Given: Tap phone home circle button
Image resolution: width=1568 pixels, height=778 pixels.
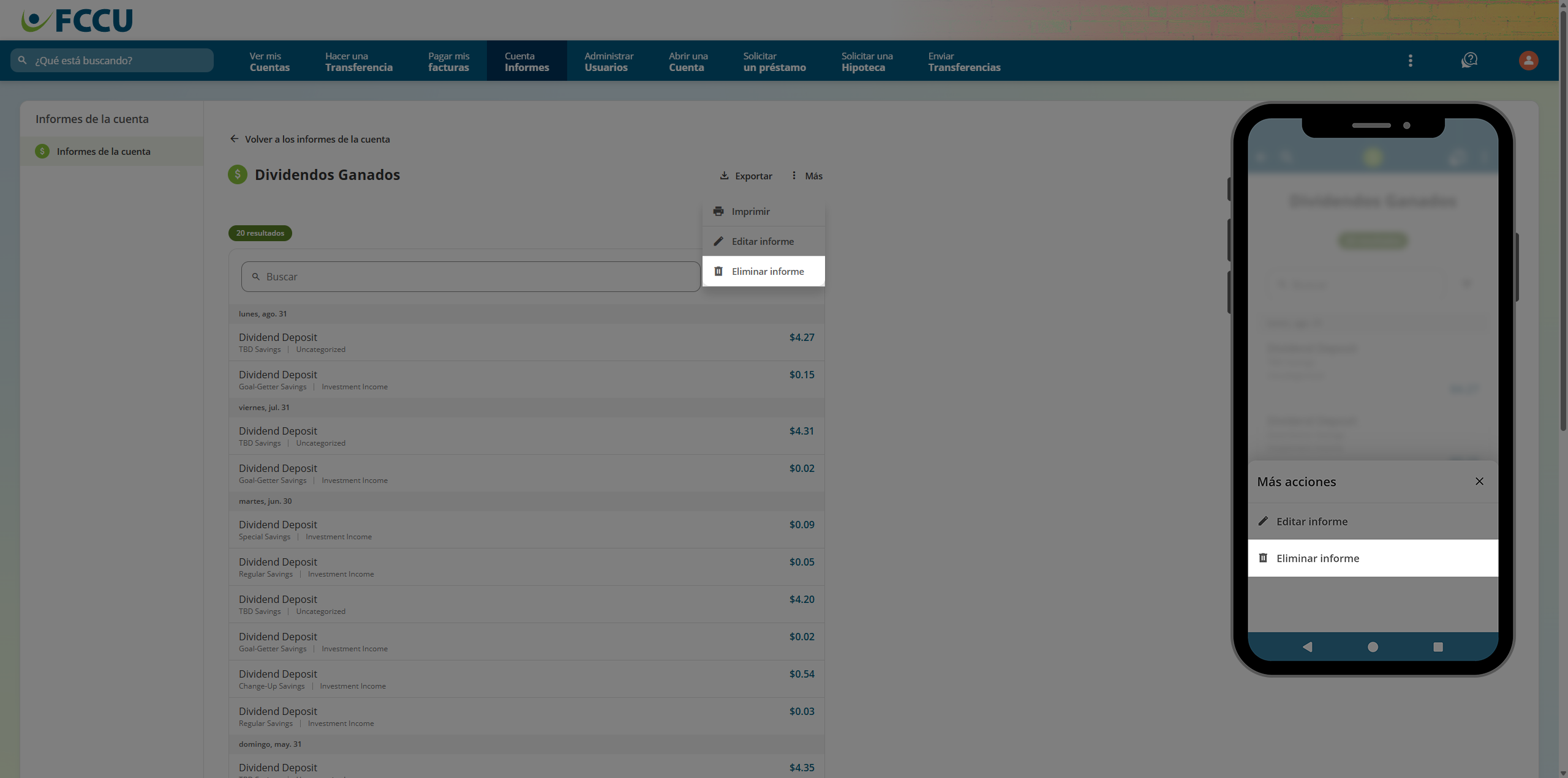Looking at the screenshot, I should pos(1373,646).
